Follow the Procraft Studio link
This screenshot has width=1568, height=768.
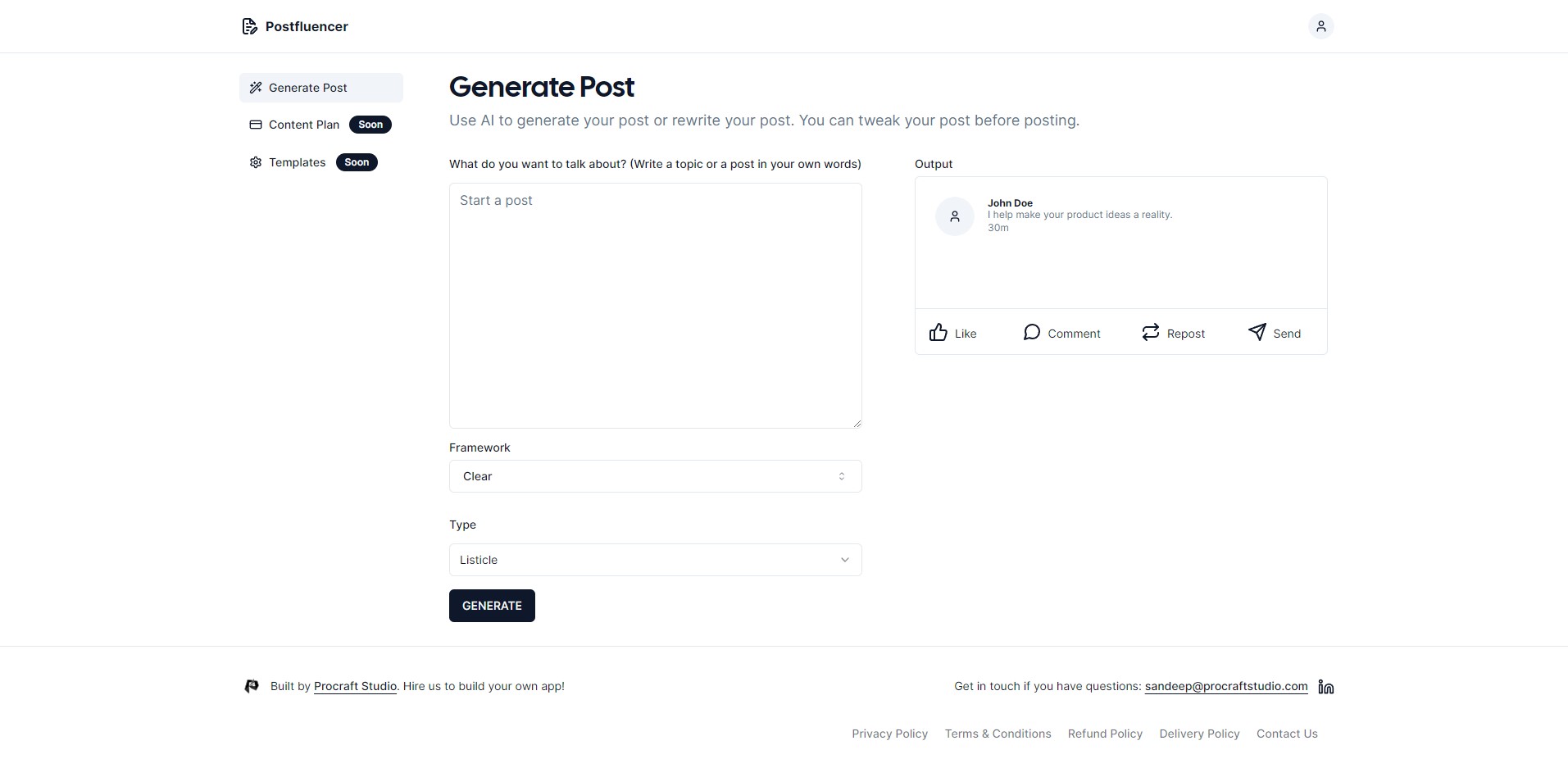point(355,687)
